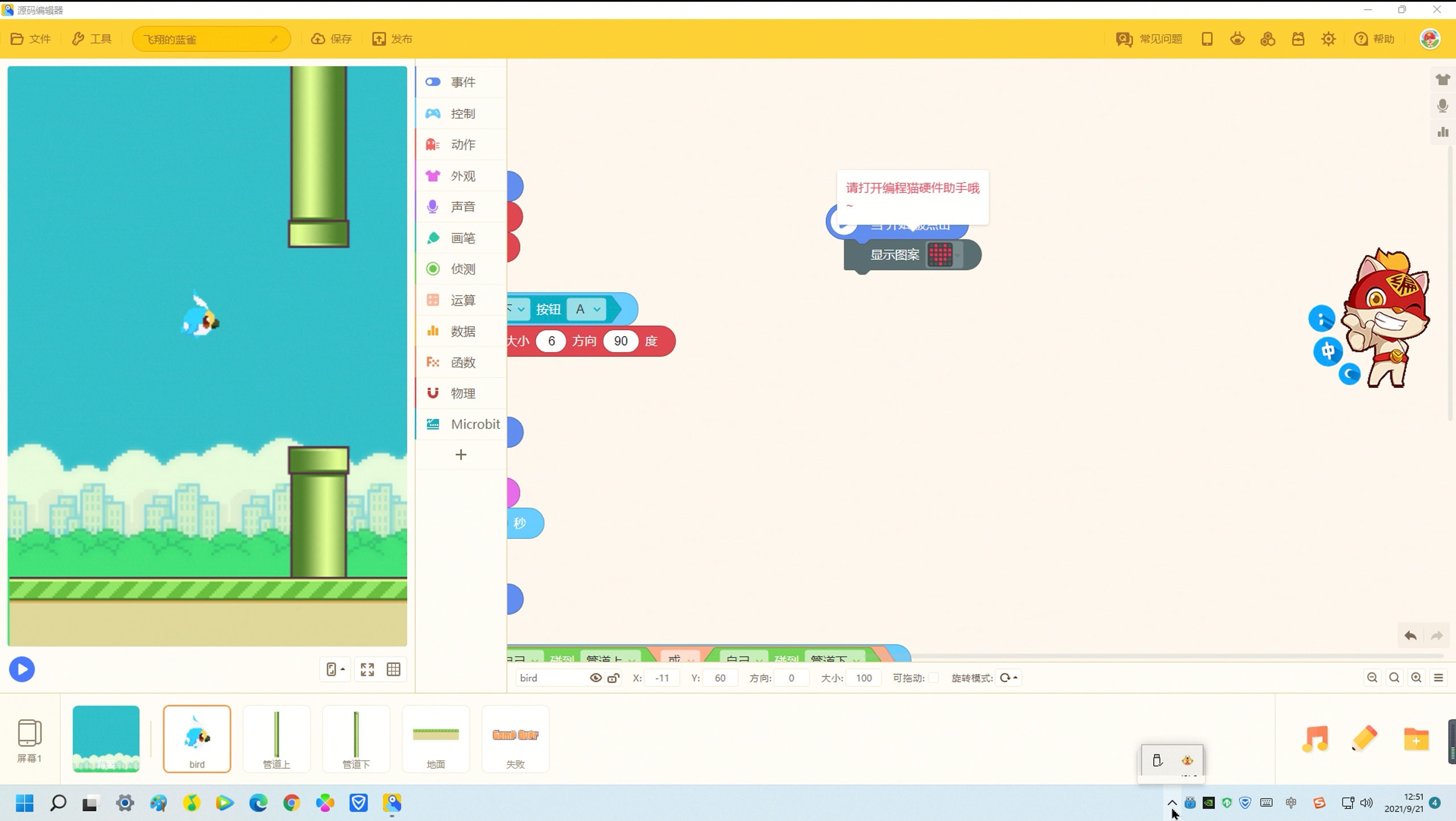Image resolution: width=1456 pixels, height=821 pixels.
Task: Enable the 可拖动 draggable checkbox
Action: tap(933, 678)
